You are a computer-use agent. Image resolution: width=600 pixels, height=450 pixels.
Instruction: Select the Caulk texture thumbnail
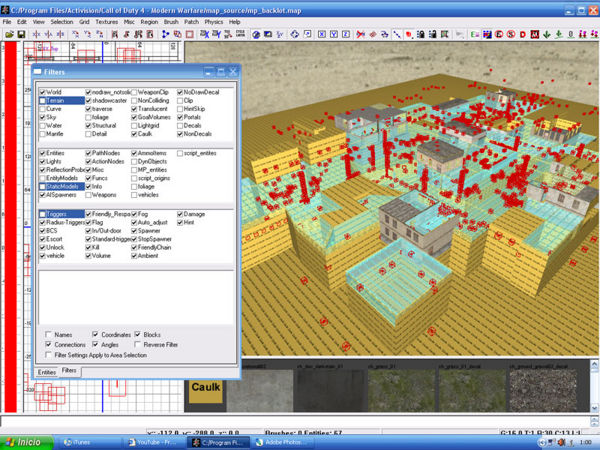[206, 387]
